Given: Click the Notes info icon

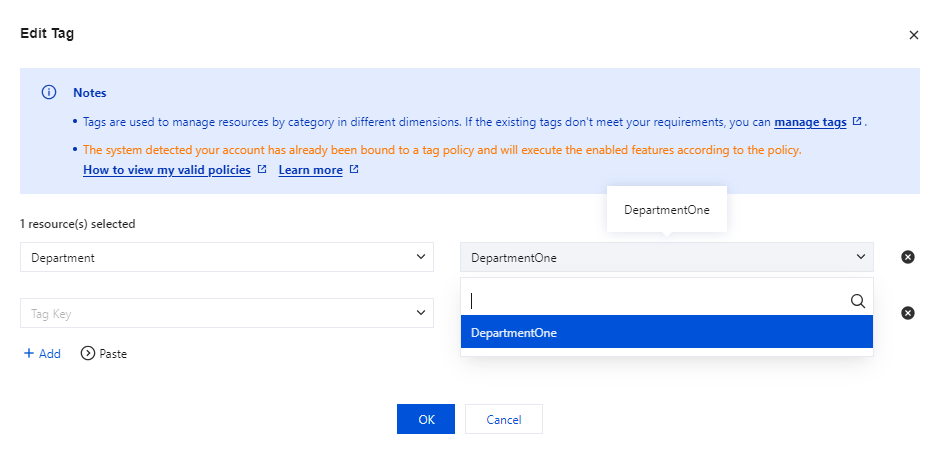Looking at the screenshot, I should (48, 93).
